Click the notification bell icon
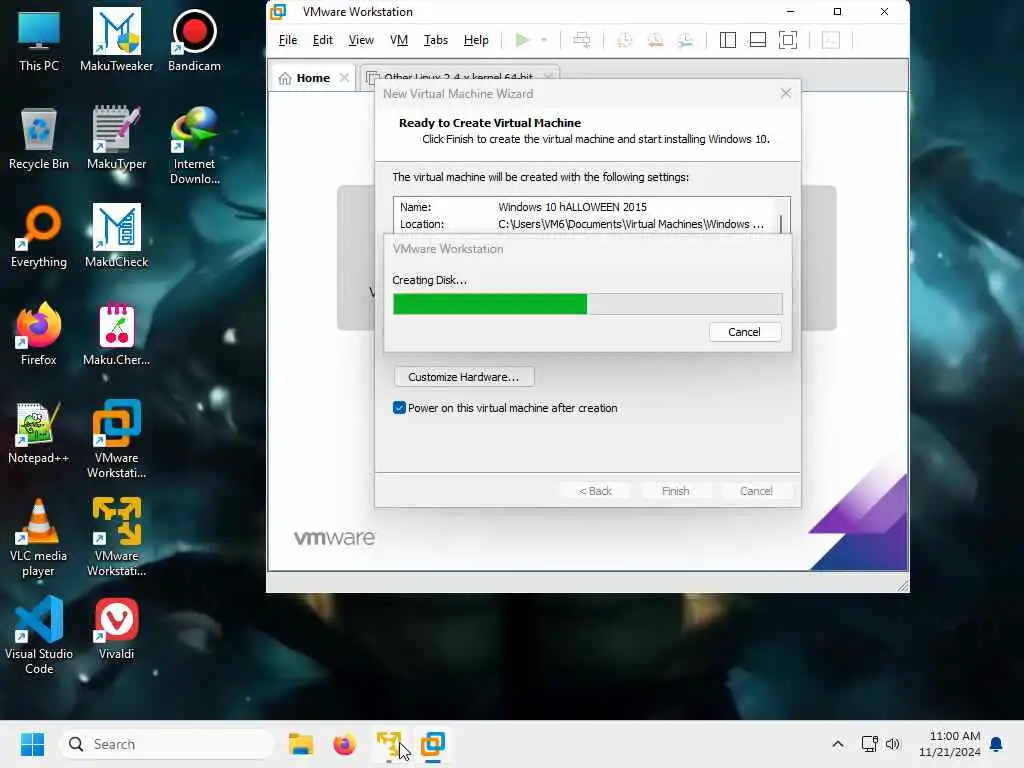Image resolution: width=1024 pixels, height=768 pixels. [x=997, y=744]
